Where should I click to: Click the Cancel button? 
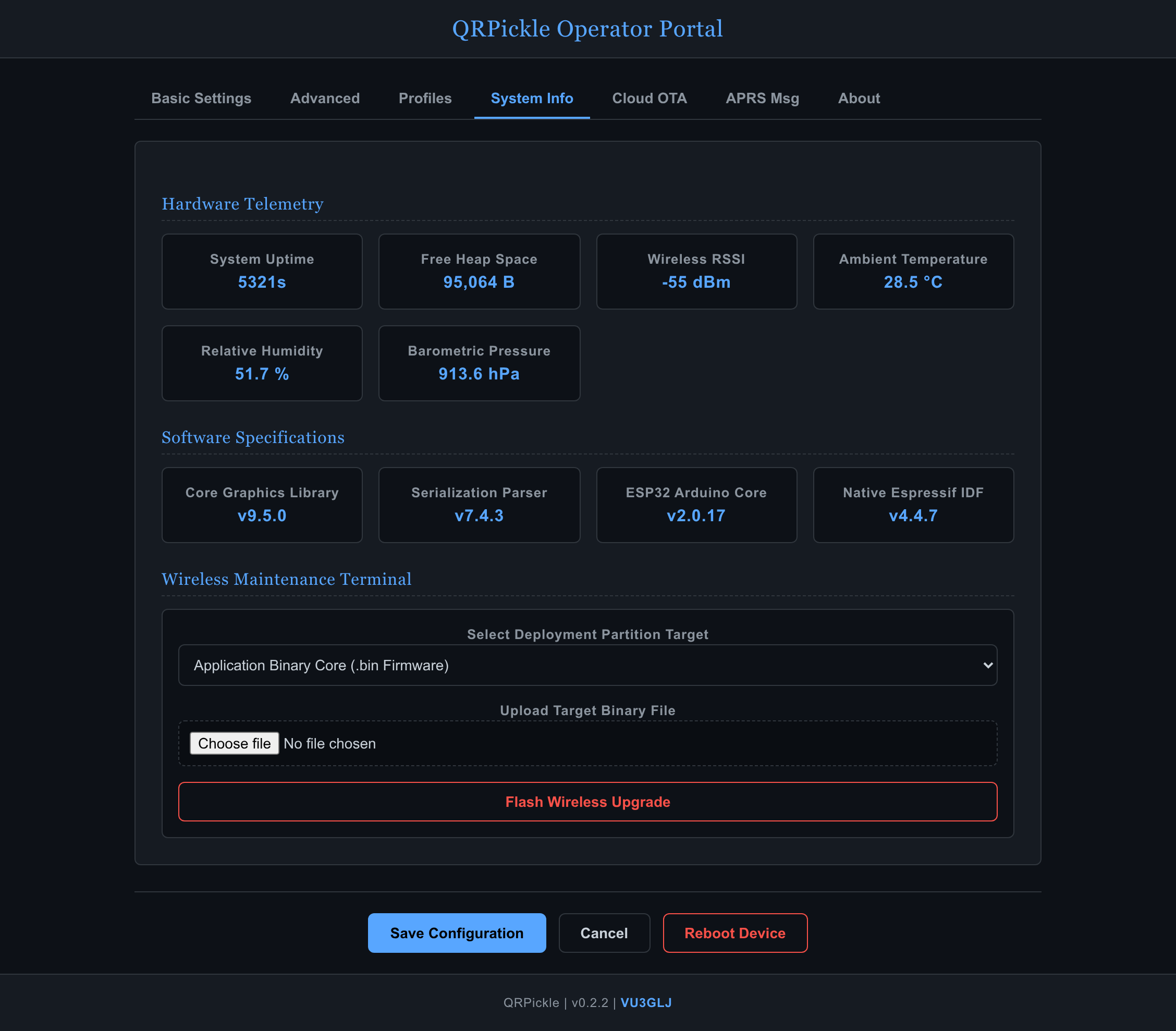click(604, 932)
